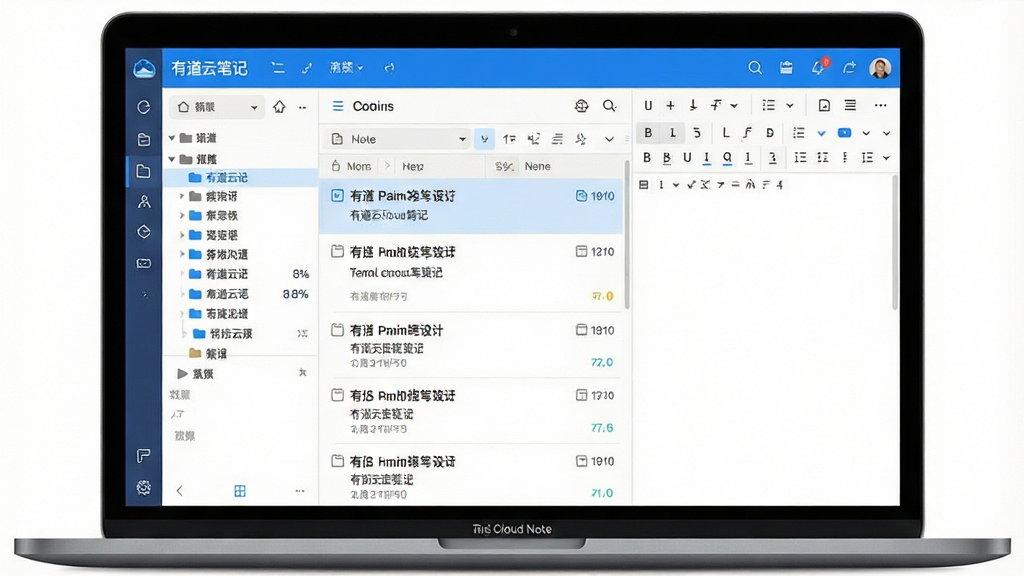Click the hamburger menu next to Cooins
Image resolution: width=1024 pixels, height=576 pixels.
(338, 106)
